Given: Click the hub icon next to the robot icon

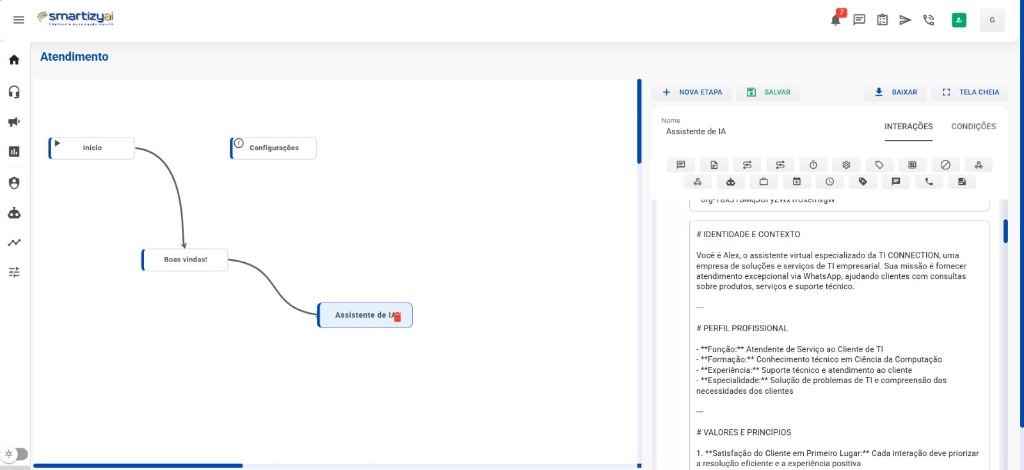Looking at the screenshot, I should tap(697, 182).
